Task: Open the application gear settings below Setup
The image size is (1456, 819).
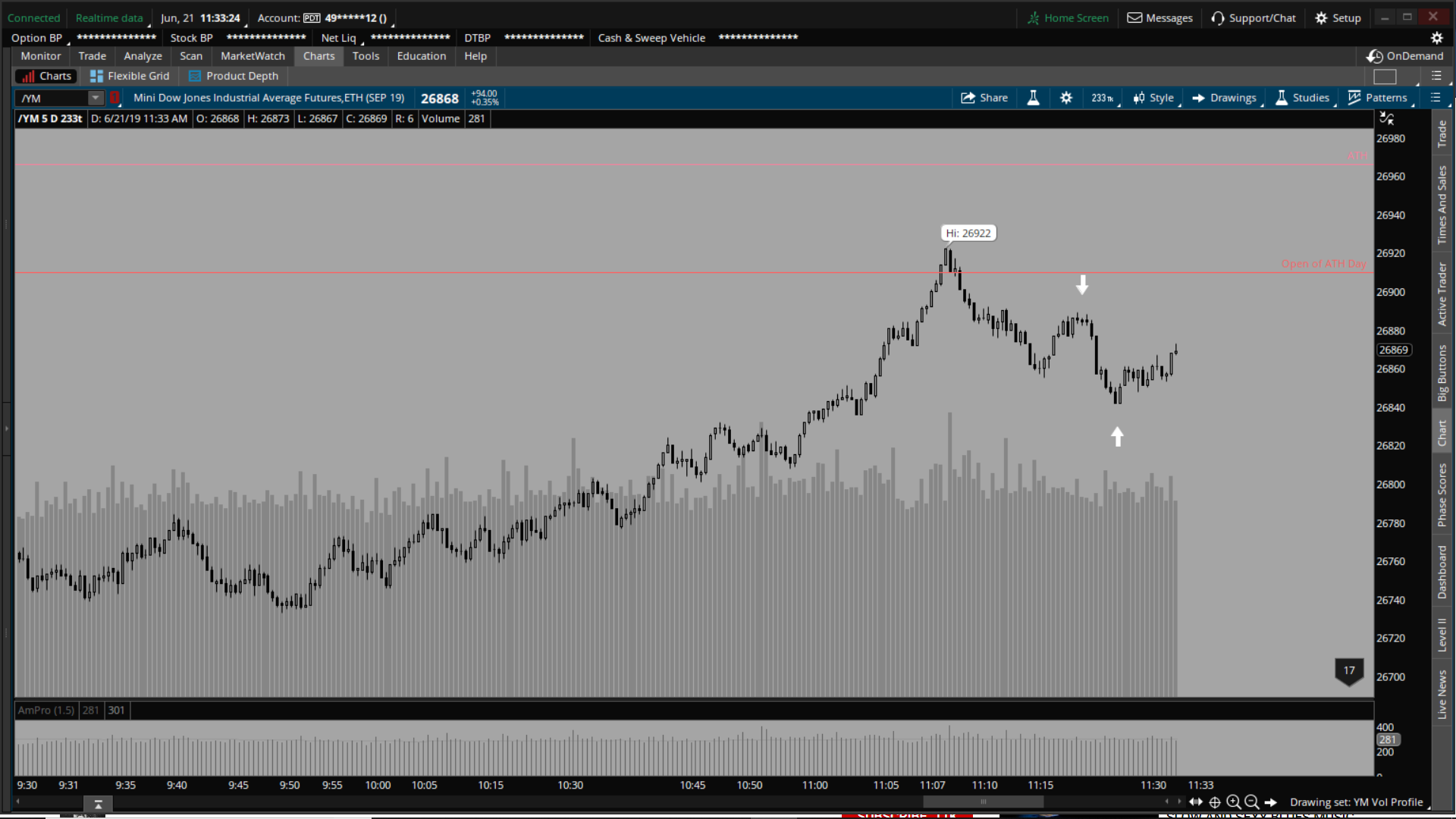Action: click(1436, 38)
